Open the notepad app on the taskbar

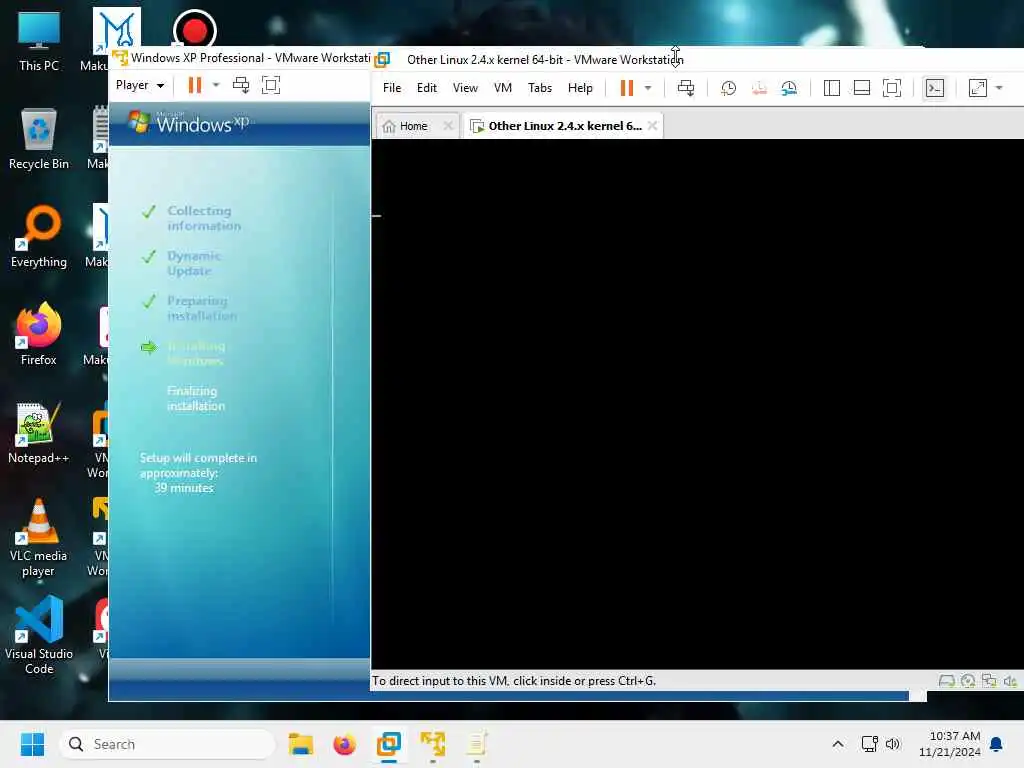tap(477, 744)
